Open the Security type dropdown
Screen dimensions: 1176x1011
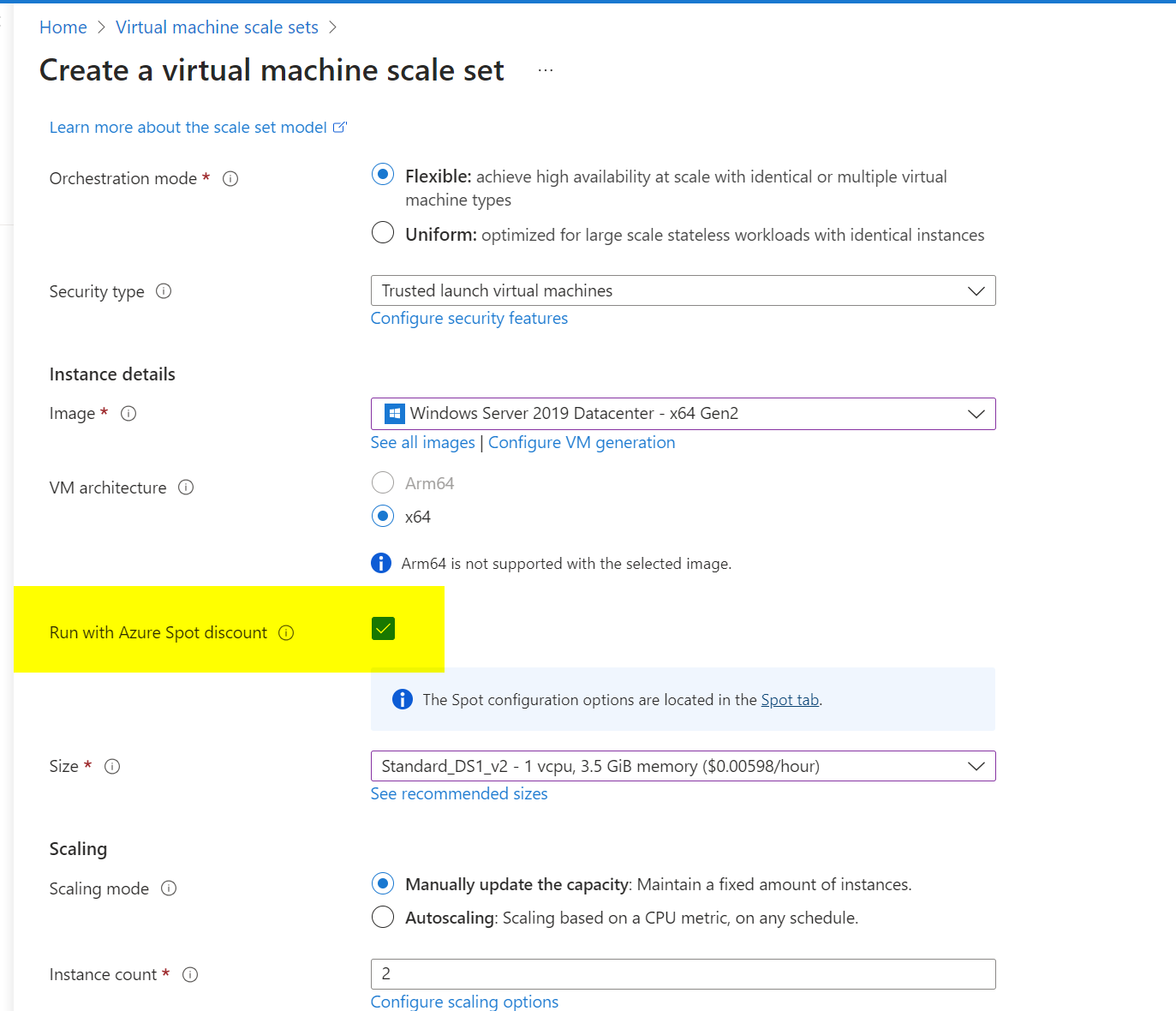(684, 290)
